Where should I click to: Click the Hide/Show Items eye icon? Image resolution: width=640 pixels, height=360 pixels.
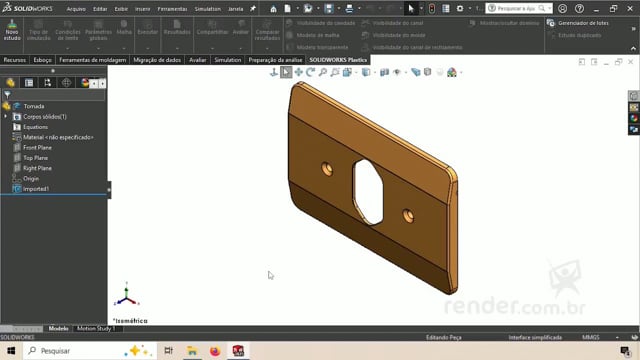point(397,72)
